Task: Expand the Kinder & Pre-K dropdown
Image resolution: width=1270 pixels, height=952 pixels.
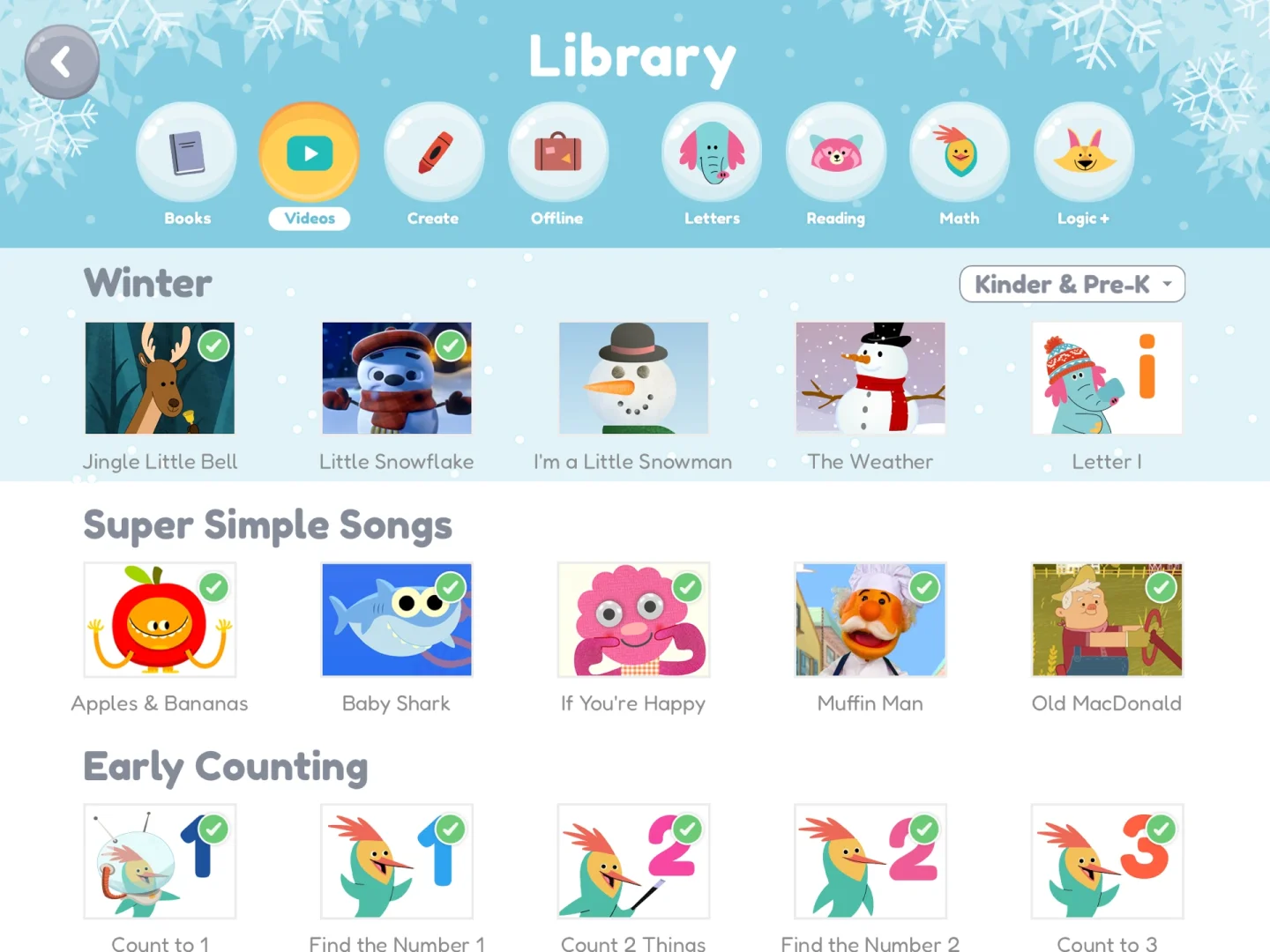Action: pos(1072,284)
